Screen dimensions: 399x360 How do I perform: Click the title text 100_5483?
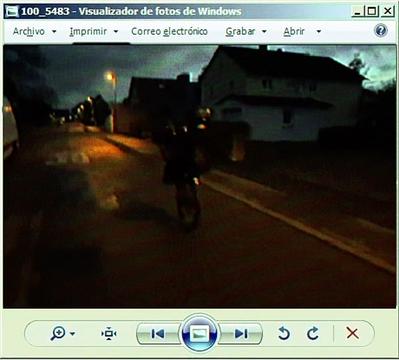(45, 12)
